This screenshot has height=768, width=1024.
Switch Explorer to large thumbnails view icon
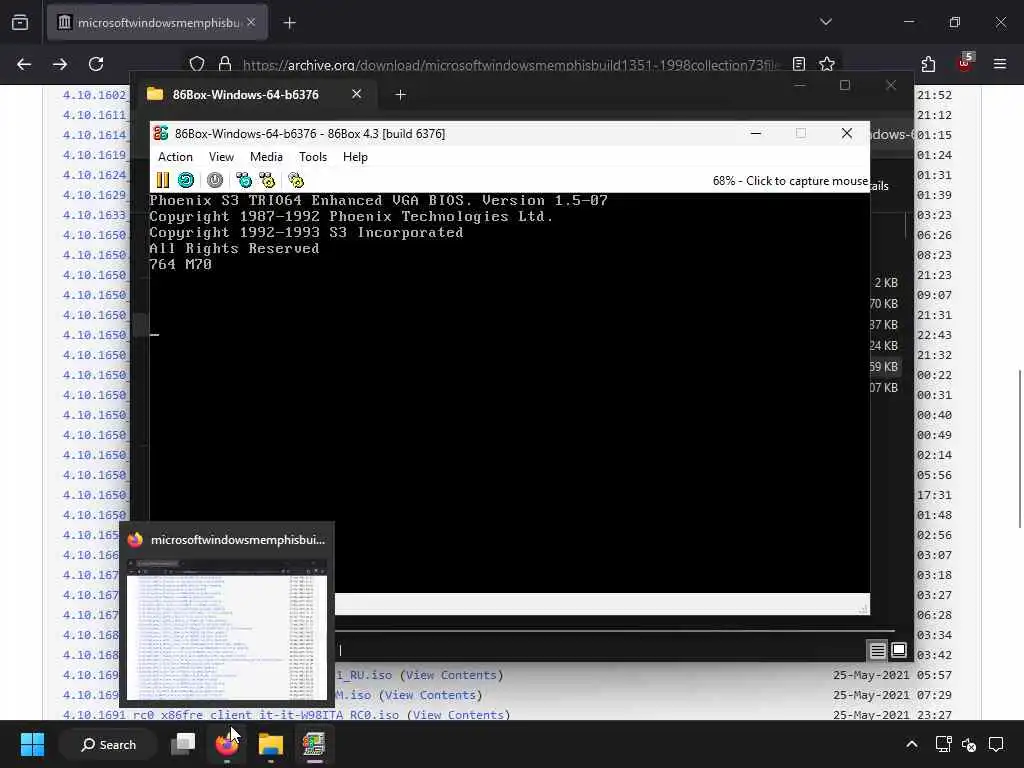pyautogui.click(x=899, y=650)
